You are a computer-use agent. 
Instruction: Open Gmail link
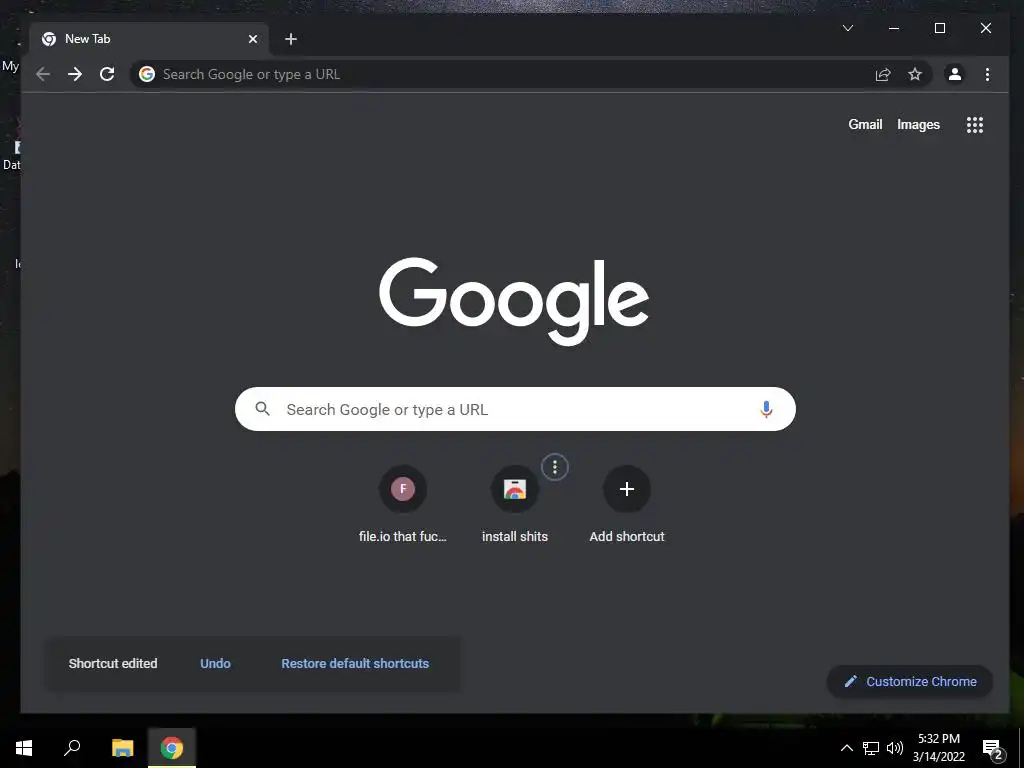[x=865, y=125]
